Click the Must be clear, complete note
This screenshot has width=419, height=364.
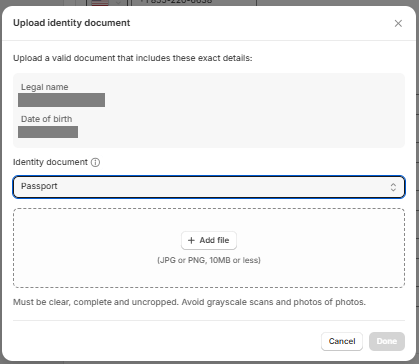[x=189, y=302]
